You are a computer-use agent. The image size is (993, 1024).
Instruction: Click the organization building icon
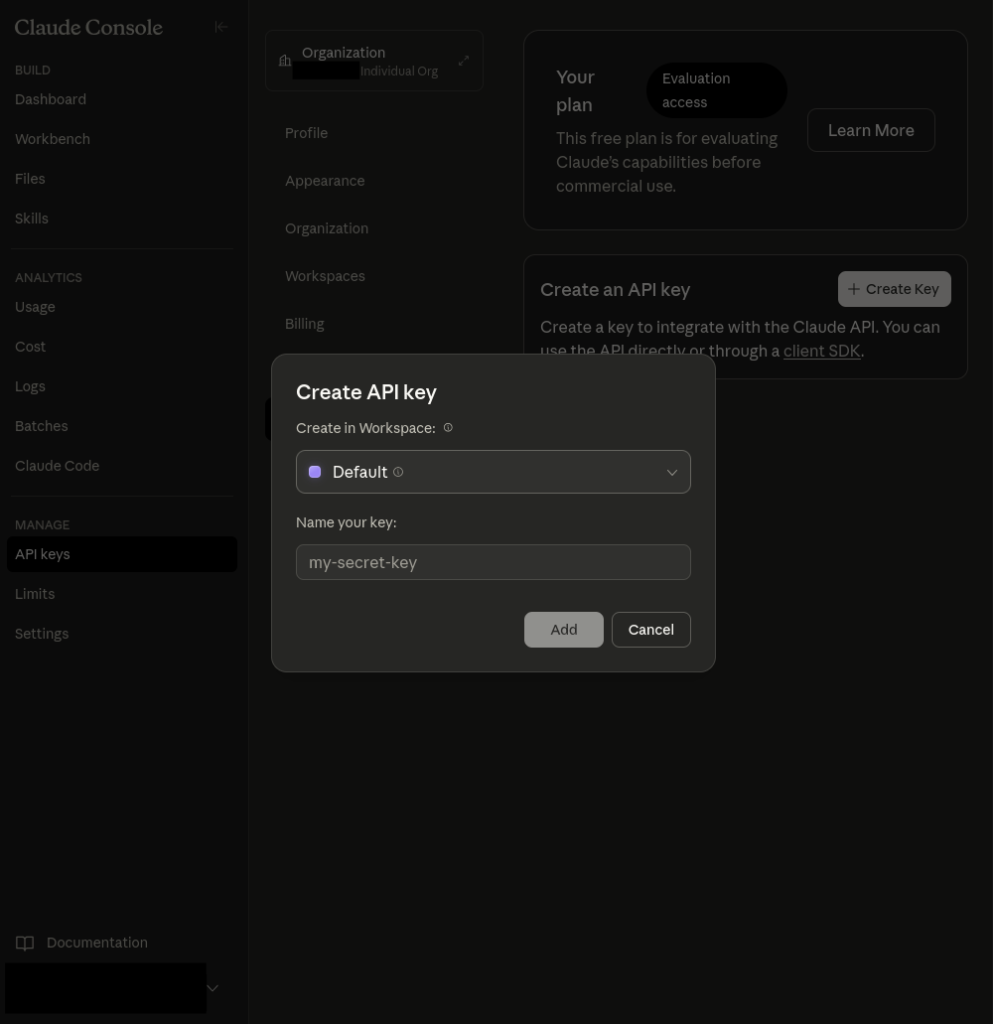(285, 61)
